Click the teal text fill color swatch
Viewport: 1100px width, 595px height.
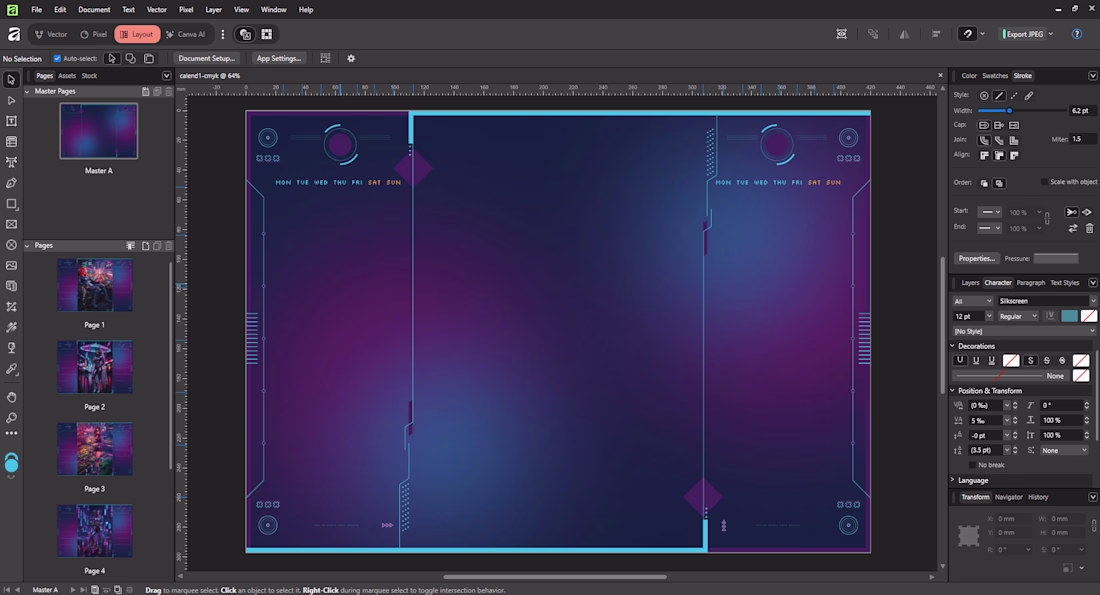1069,316
